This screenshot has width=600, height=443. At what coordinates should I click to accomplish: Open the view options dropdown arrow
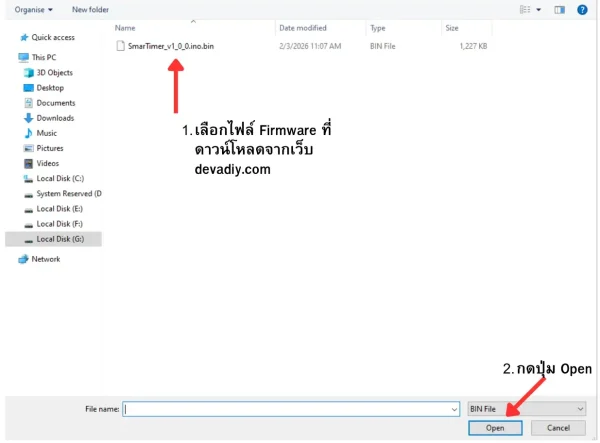point(538,10)
